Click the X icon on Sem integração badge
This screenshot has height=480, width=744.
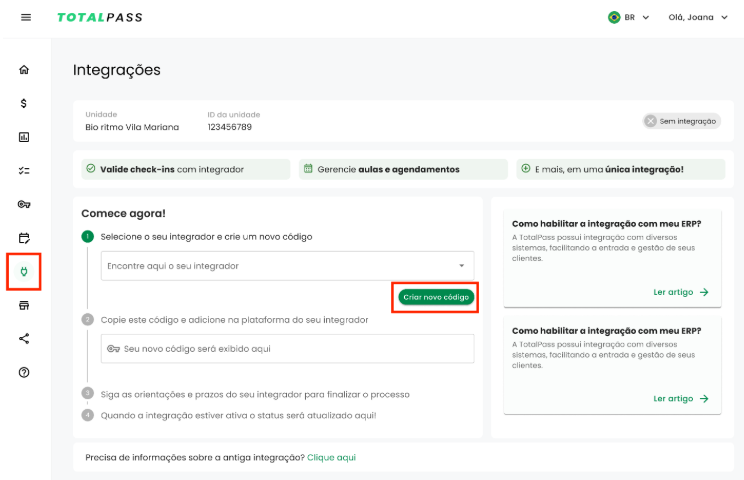coord(651,121)
